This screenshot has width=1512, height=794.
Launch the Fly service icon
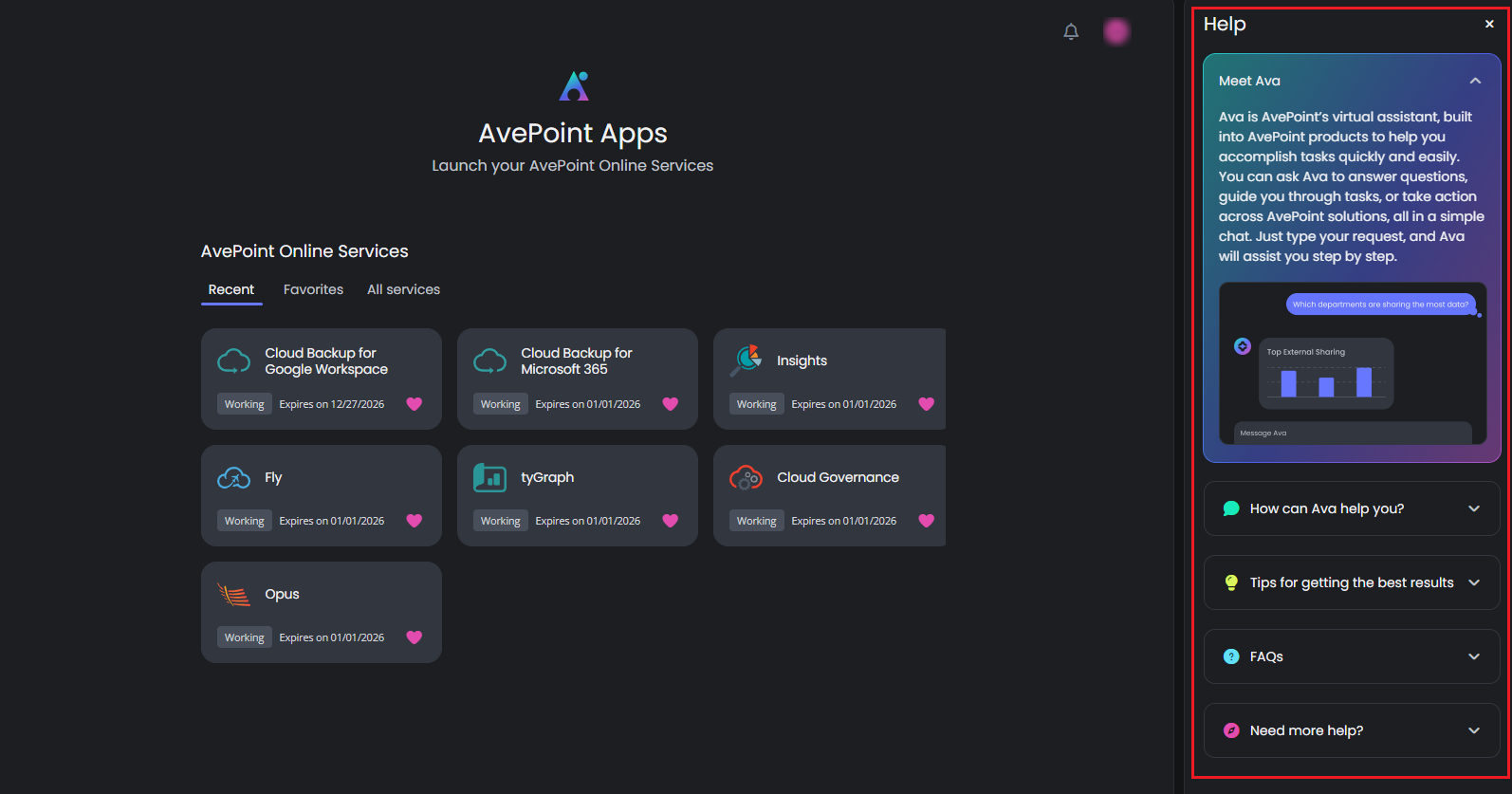[234, 478]
